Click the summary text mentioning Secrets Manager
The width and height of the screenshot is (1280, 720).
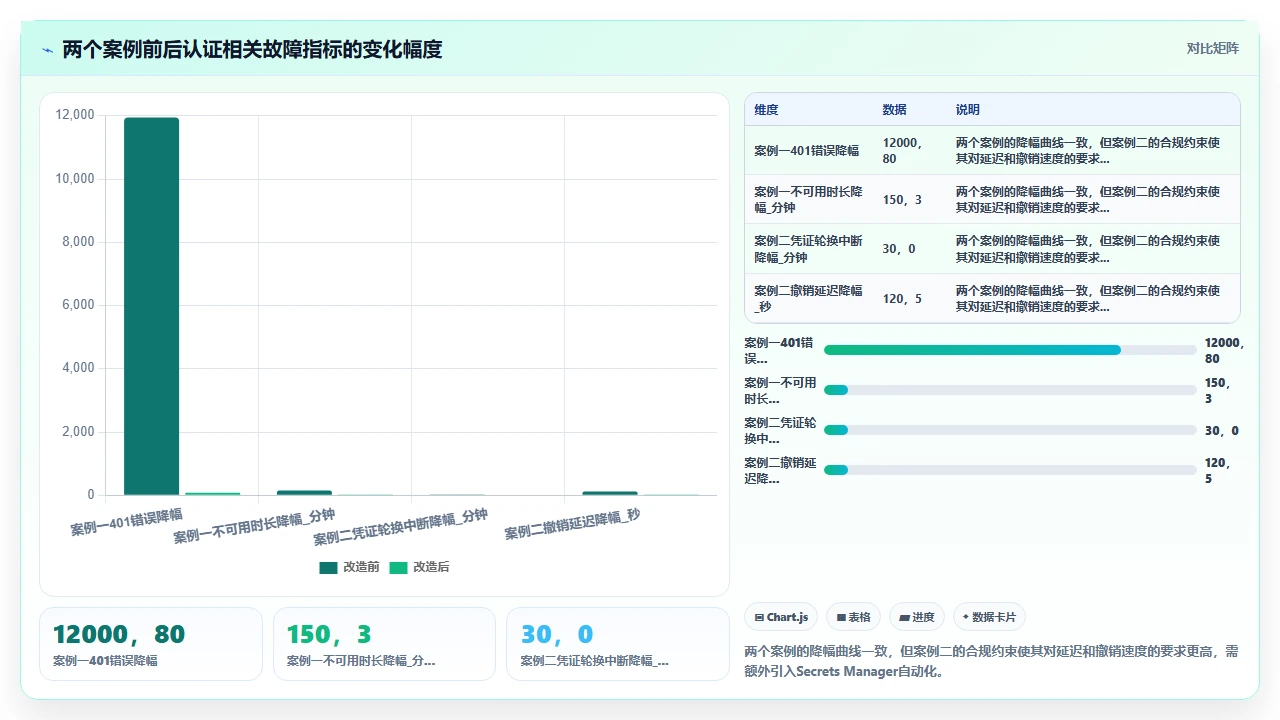[x=992, y=661]
